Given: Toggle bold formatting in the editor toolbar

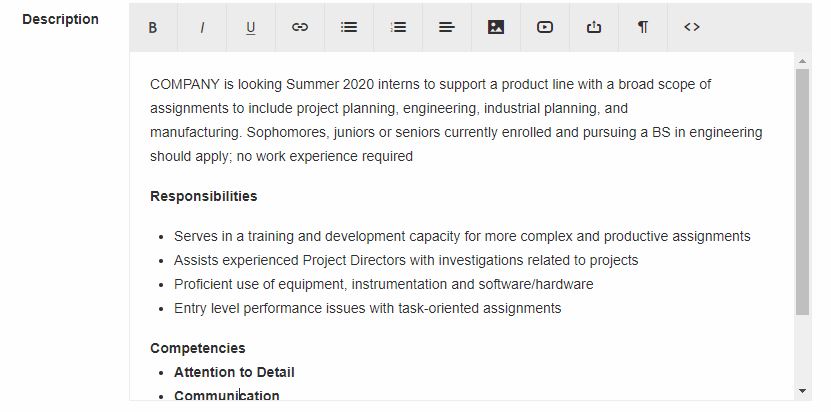Looking at the screenshot, I should [x=153, y=27].
